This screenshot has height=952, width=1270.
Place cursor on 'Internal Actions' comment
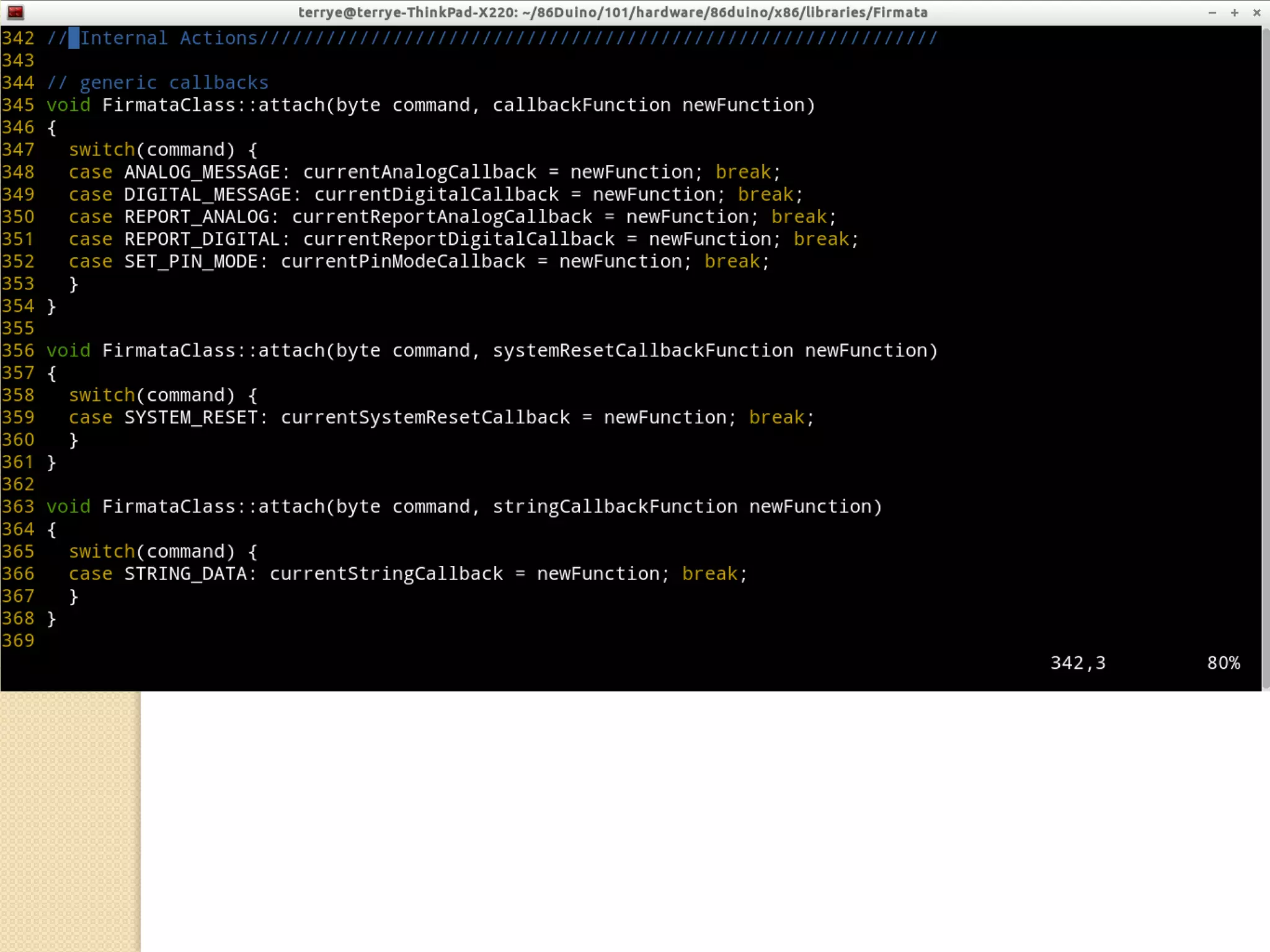click(169, 38)
